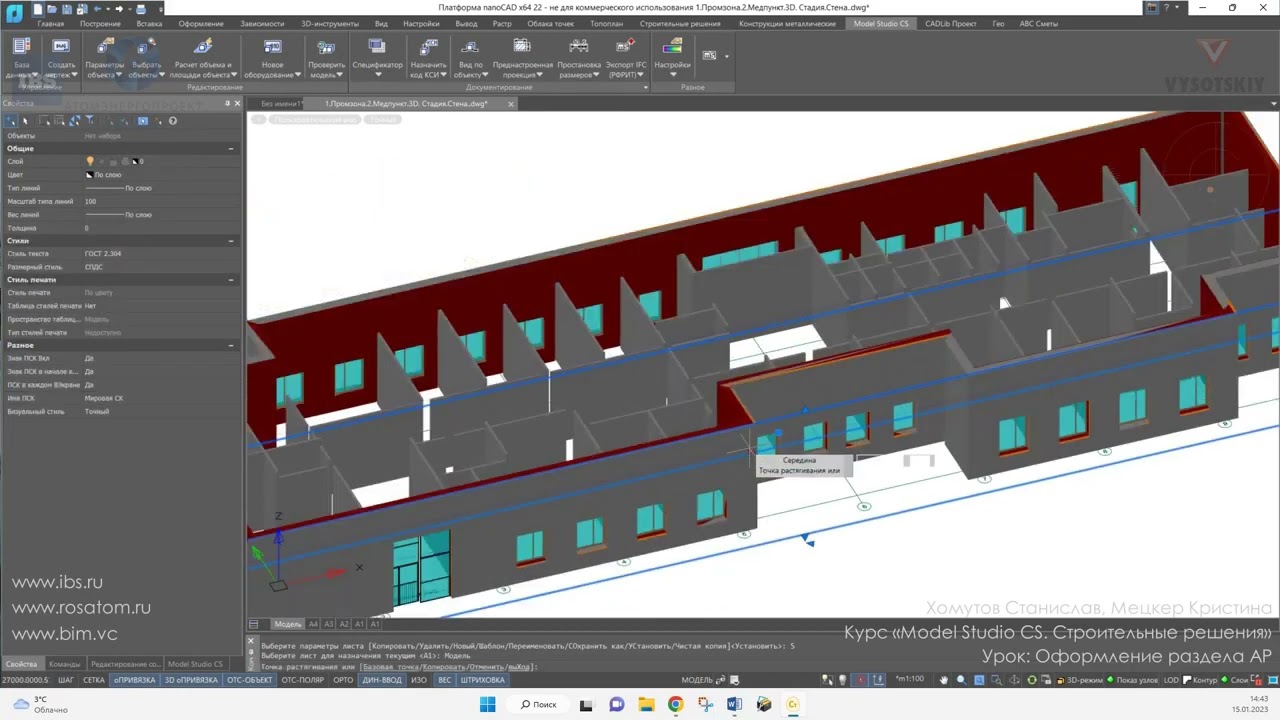This screenshot has height=720, width=1280.
Task: Open Параметры объекта tool
Action: (x=104, y=58)
